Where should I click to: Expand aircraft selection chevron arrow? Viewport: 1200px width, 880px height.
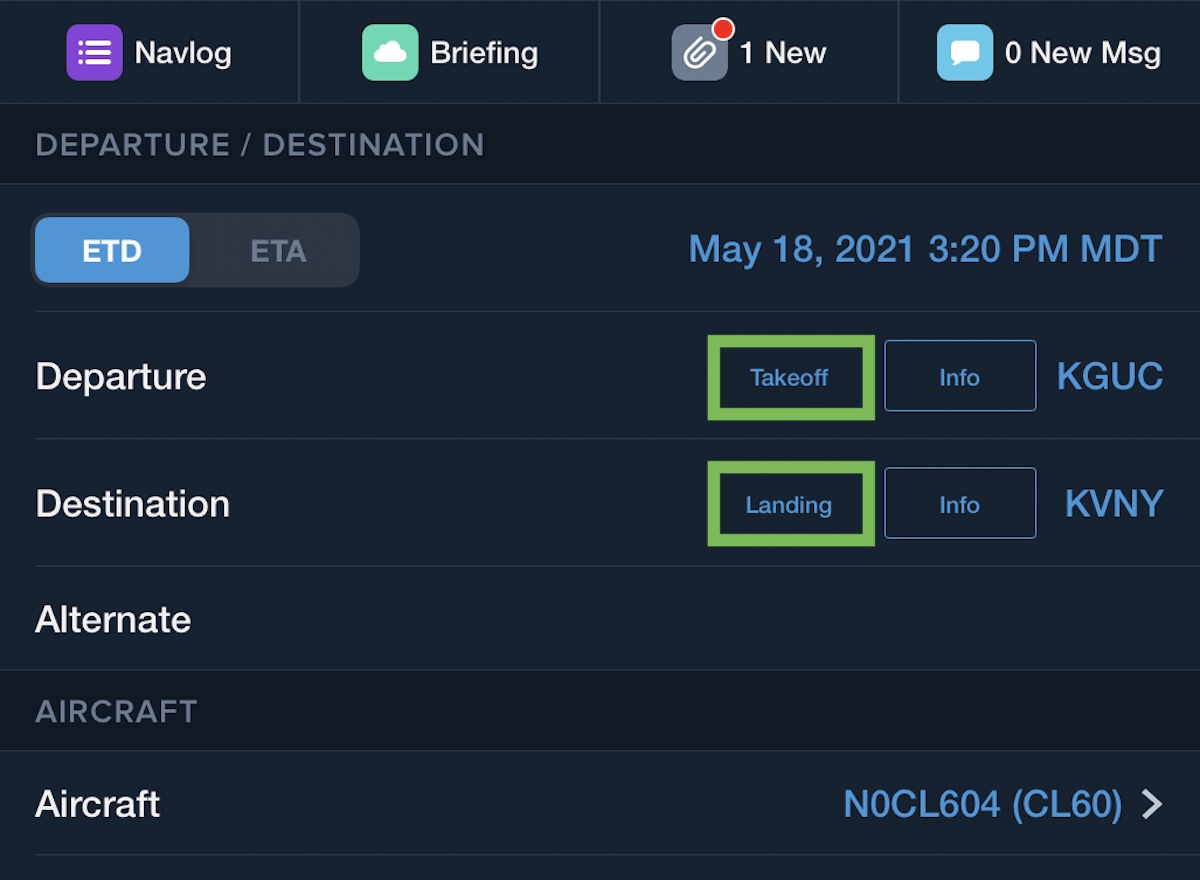tap(1153, 804)
